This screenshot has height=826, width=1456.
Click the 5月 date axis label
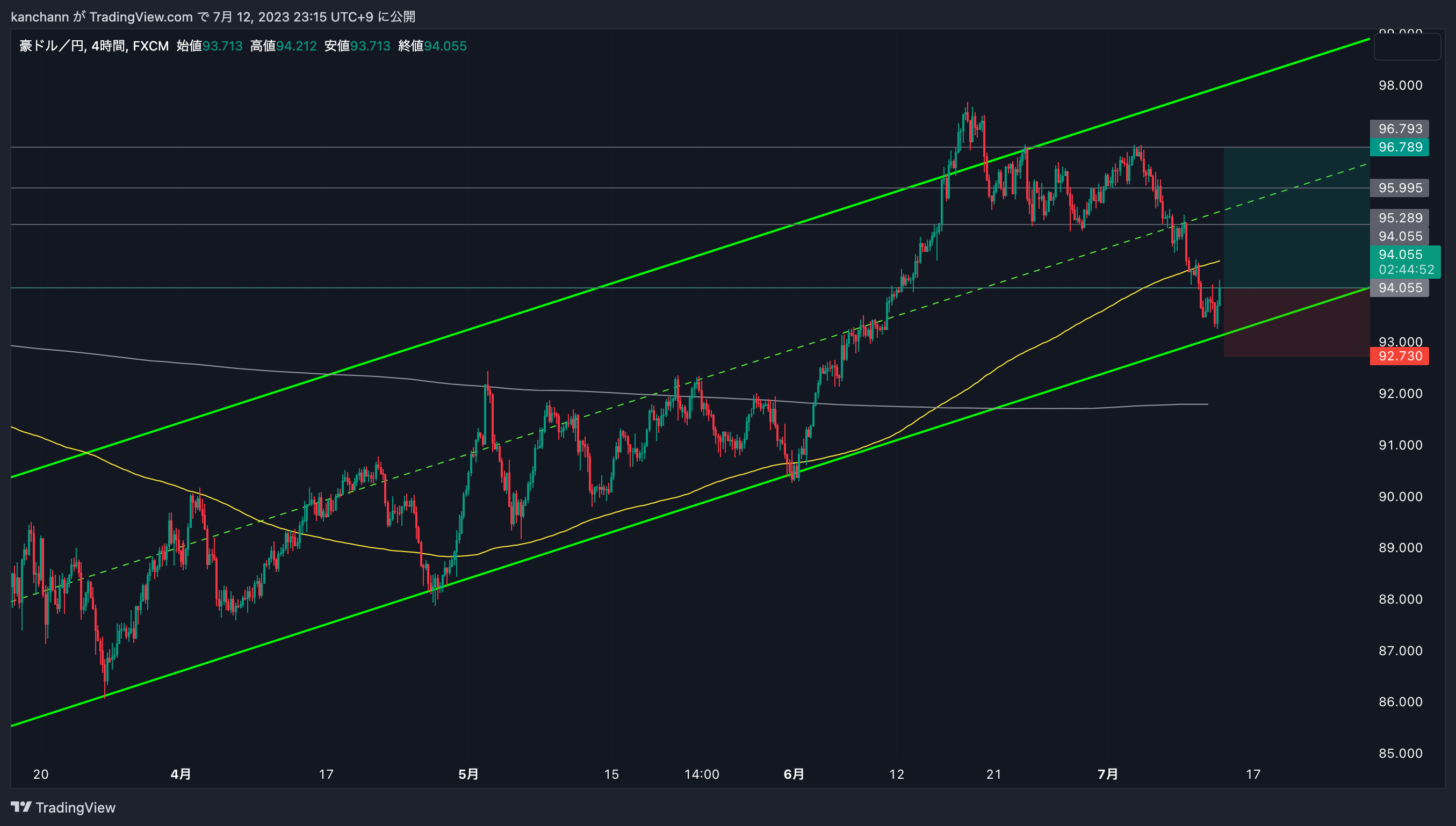point(468,774)
